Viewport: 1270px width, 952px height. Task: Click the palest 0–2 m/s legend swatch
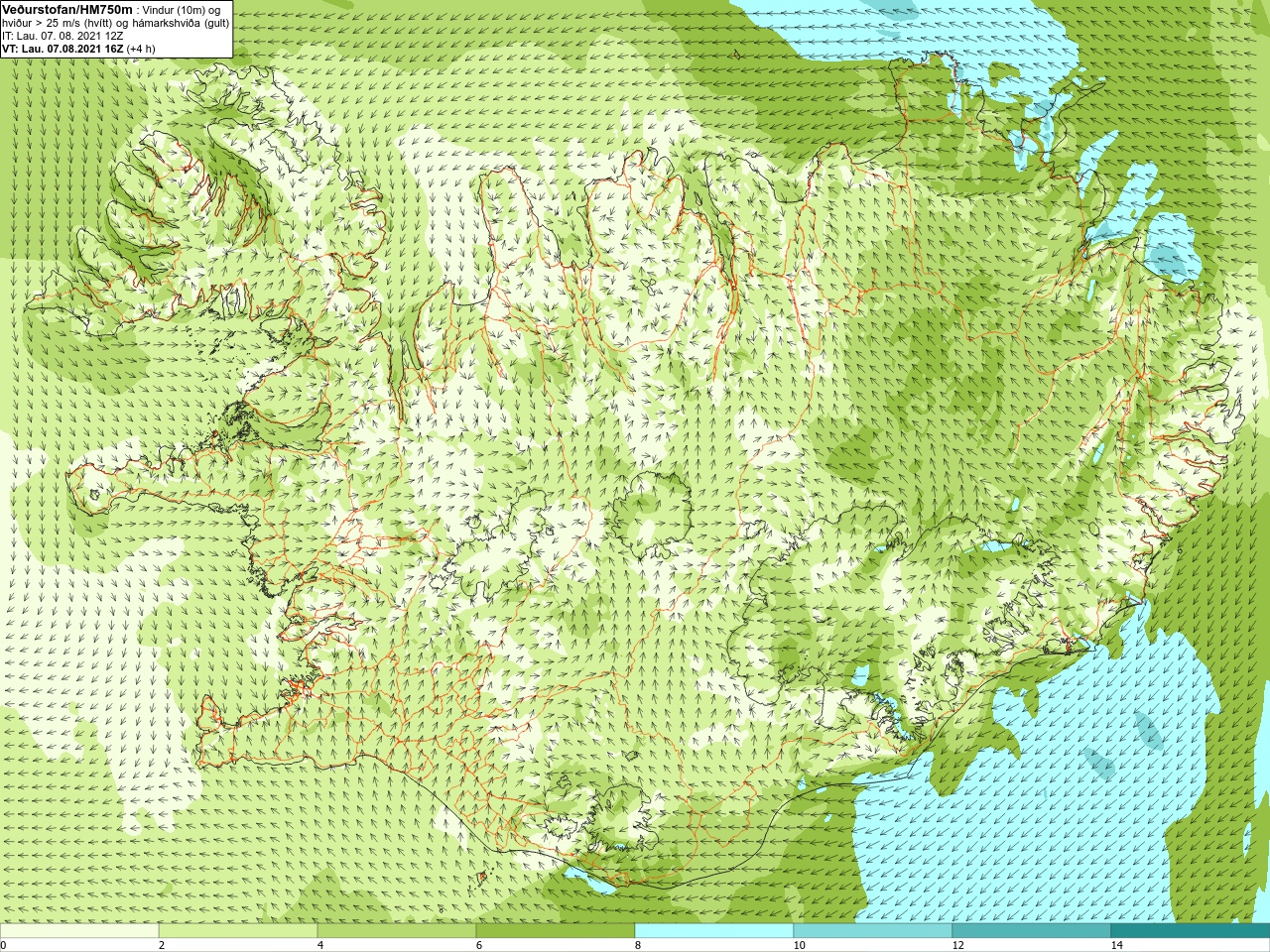79,931
